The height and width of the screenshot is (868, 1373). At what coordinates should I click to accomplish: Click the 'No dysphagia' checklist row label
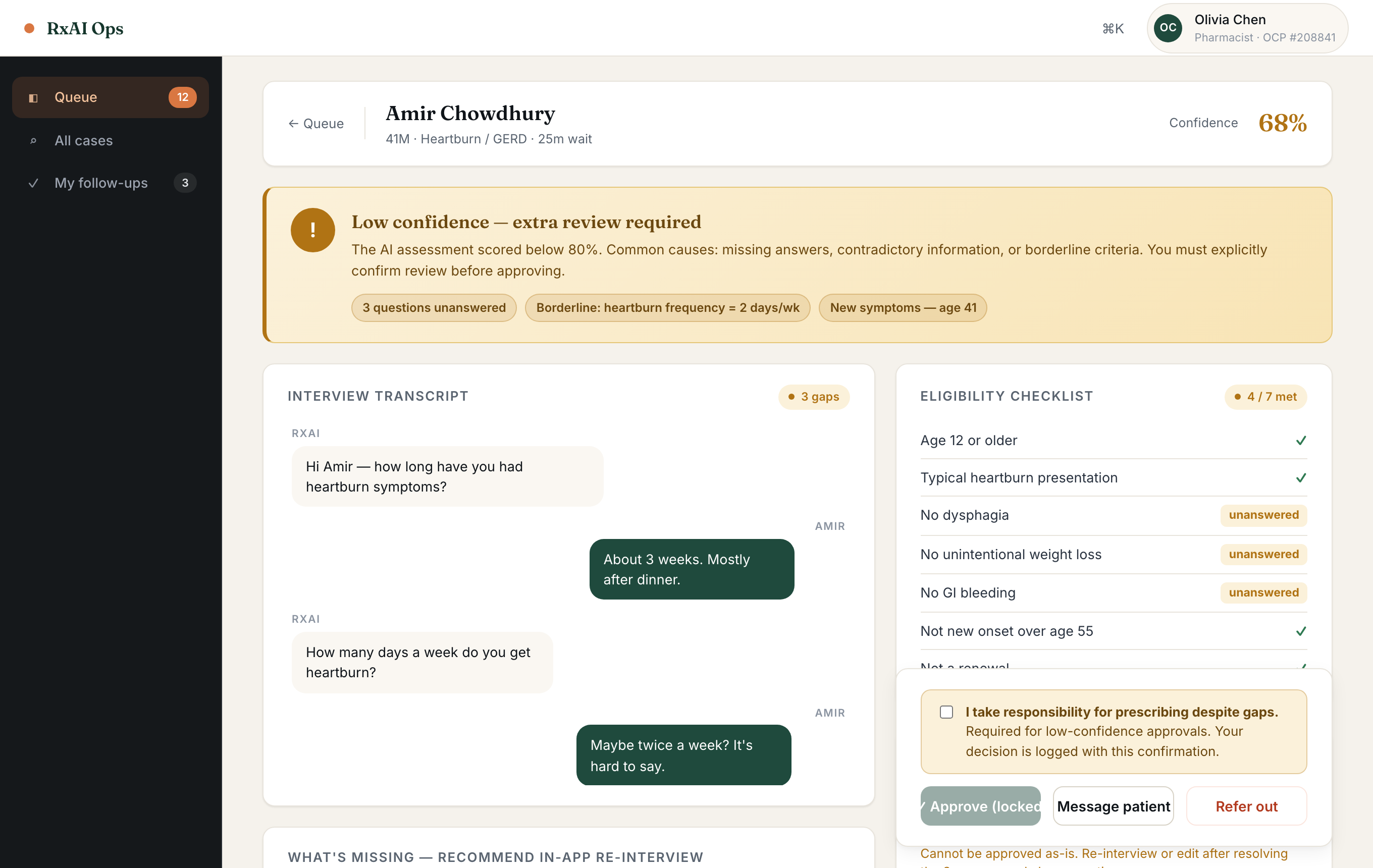(x=964, y=515)
